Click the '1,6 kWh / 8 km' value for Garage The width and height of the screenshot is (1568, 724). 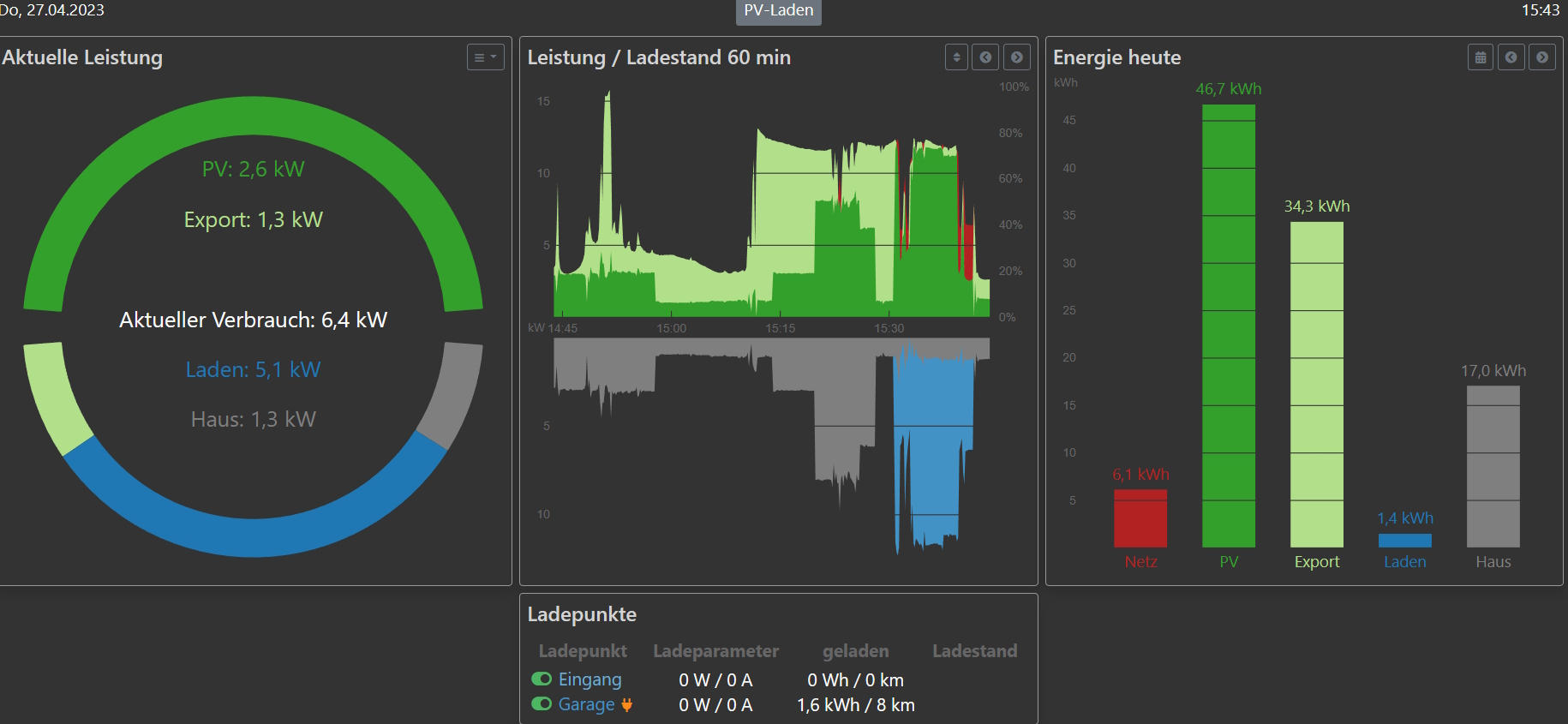(856, 705)
